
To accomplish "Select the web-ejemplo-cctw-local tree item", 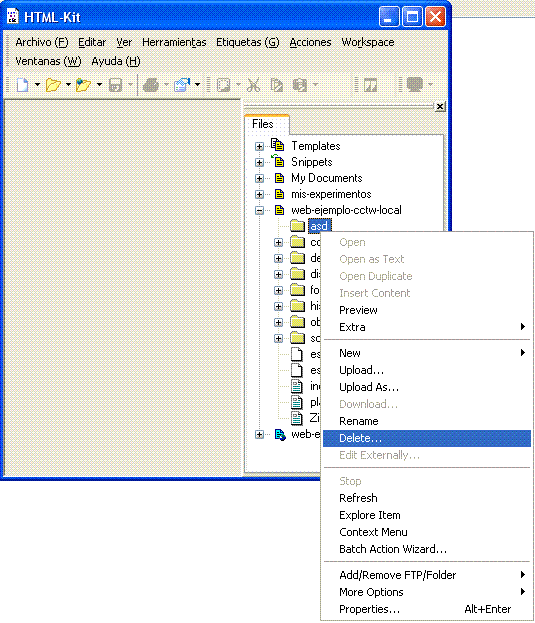I will click(x=346, y=210).
